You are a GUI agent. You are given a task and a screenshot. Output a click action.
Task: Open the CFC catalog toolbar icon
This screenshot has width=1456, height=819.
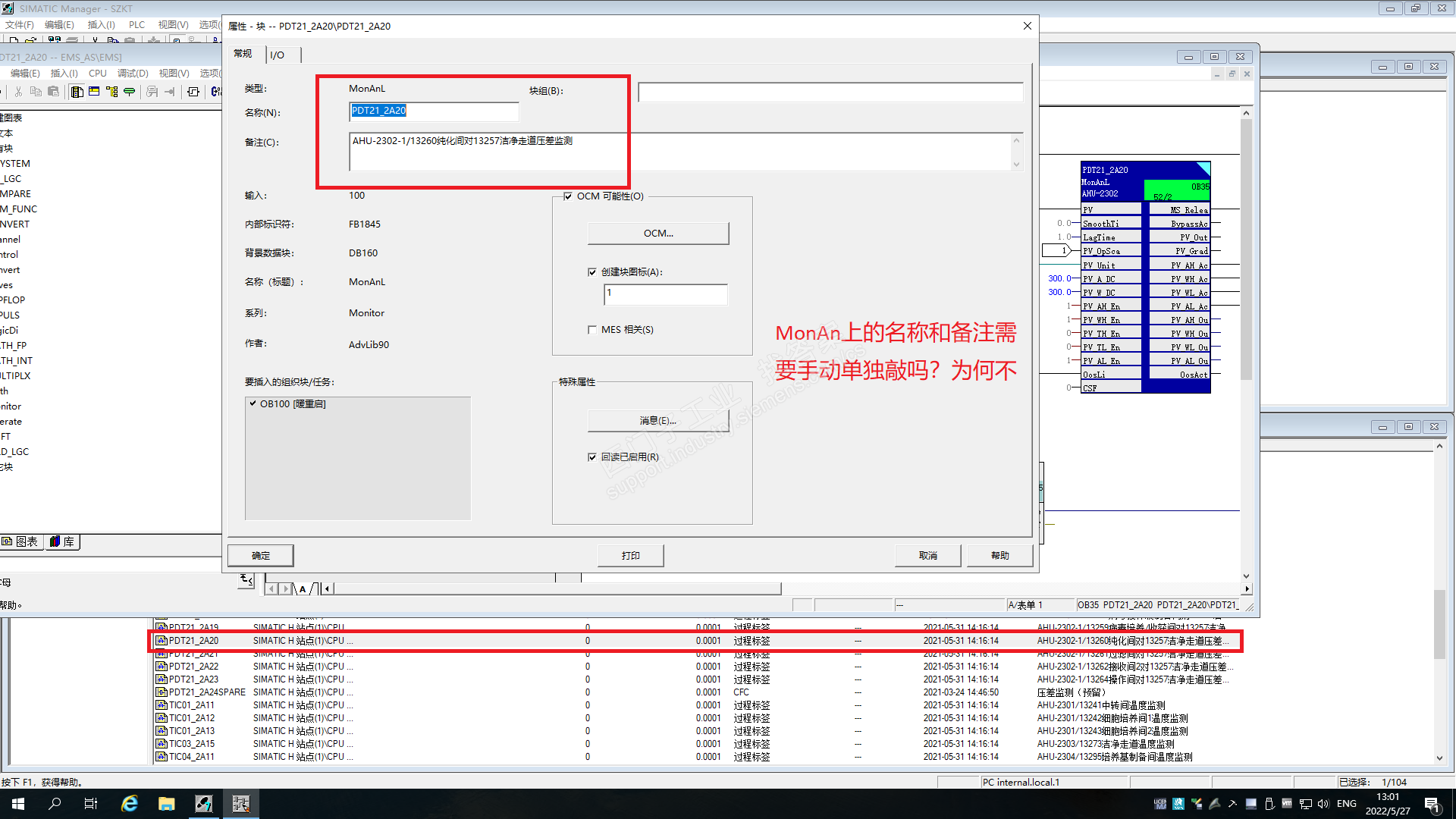(77, 92)
